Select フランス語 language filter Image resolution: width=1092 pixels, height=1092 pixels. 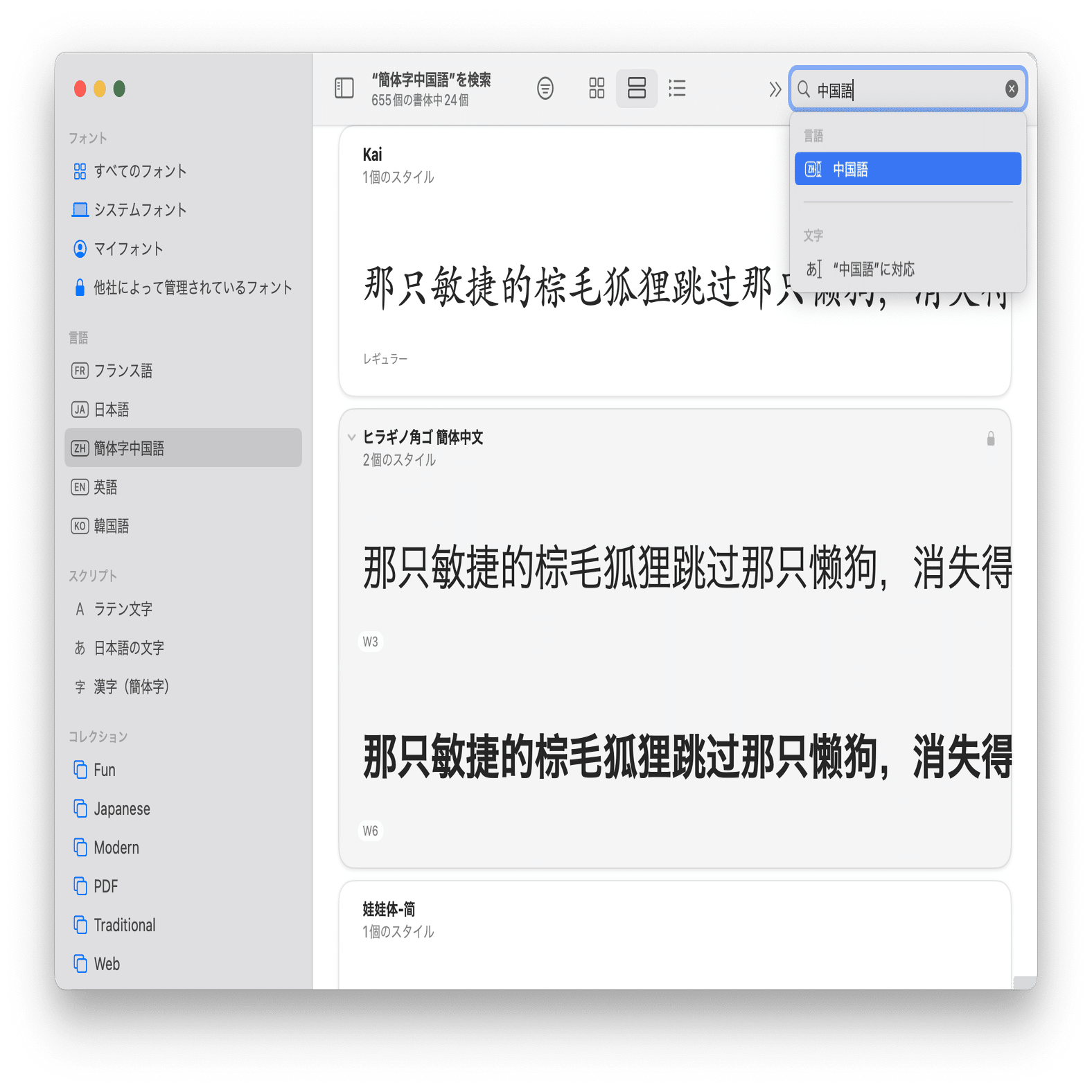click(183, 371)
